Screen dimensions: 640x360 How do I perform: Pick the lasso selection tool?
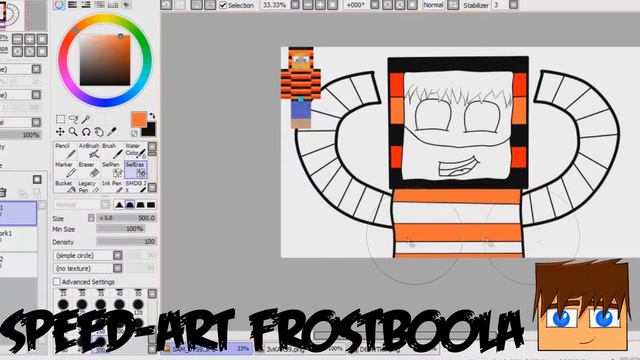[73, 119]
